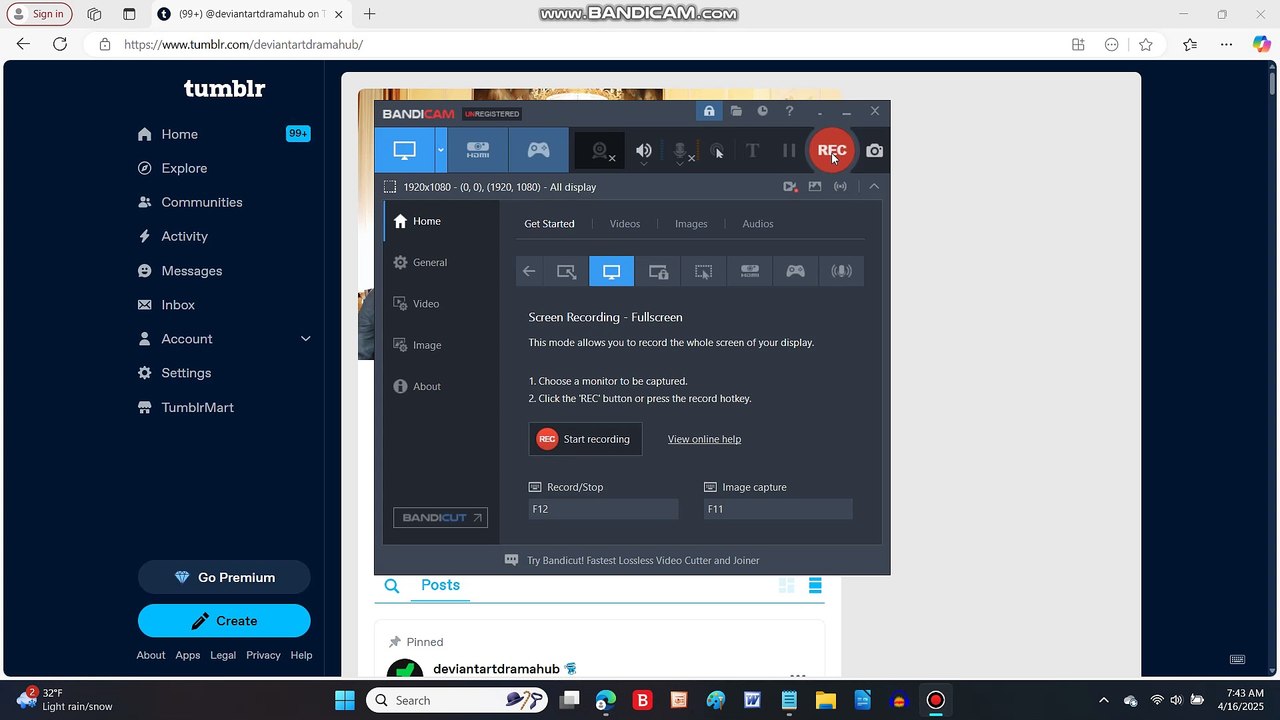
Task: Switch to Images tab in Bandicam
Action: click(691, 224)
